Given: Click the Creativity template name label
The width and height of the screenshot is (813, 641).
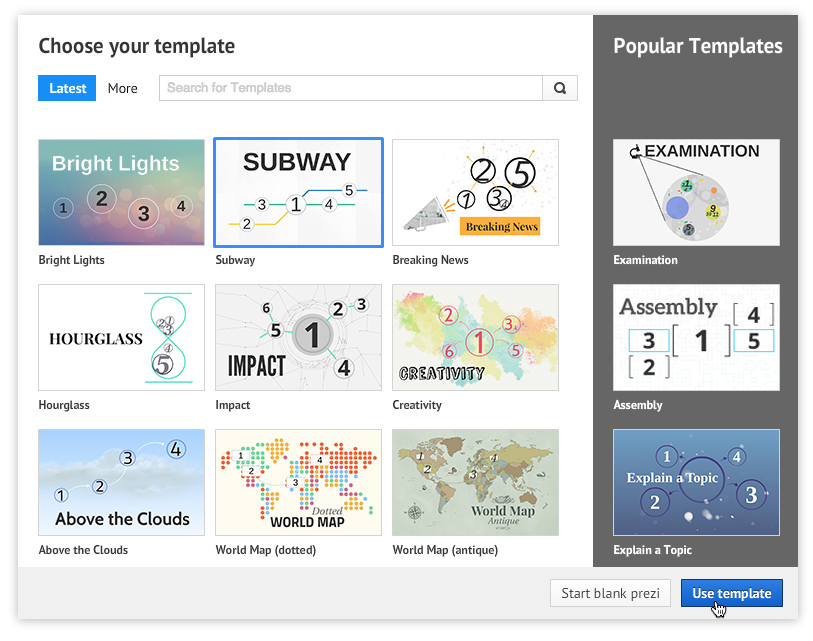Looking at the screenshot, I should pyautogui.click(x=417, y=405).
